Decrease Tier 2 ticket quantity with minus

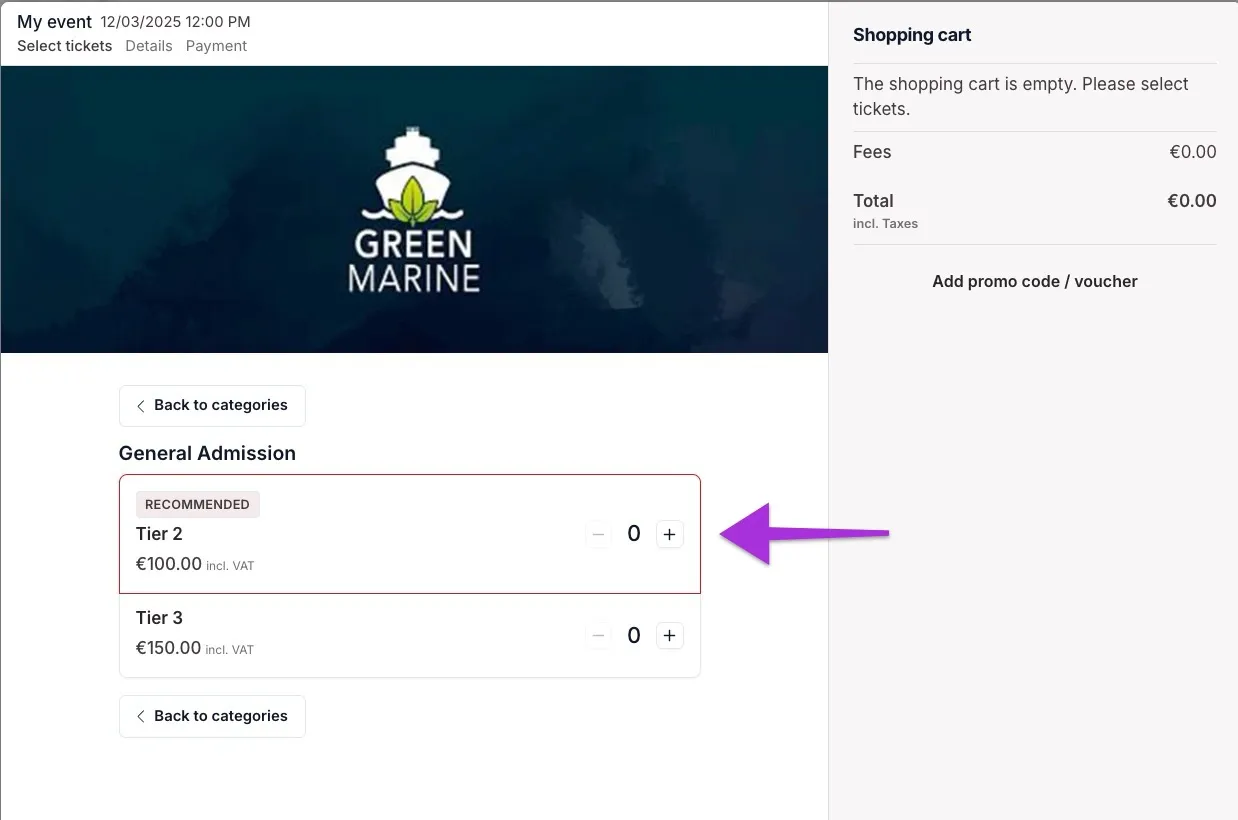coord(598,534)
